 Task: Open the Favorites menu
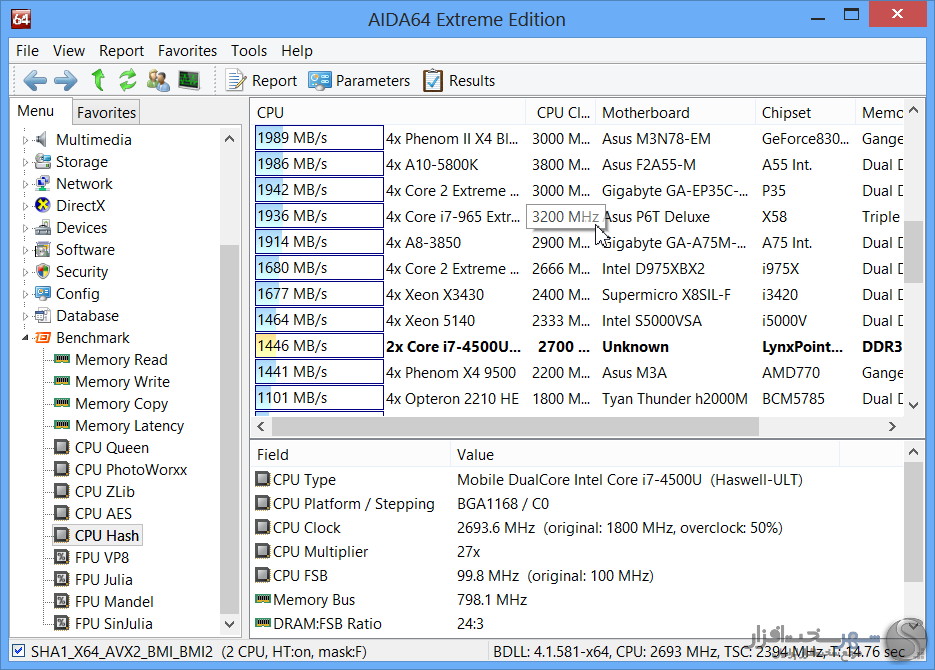click(187, 51)
